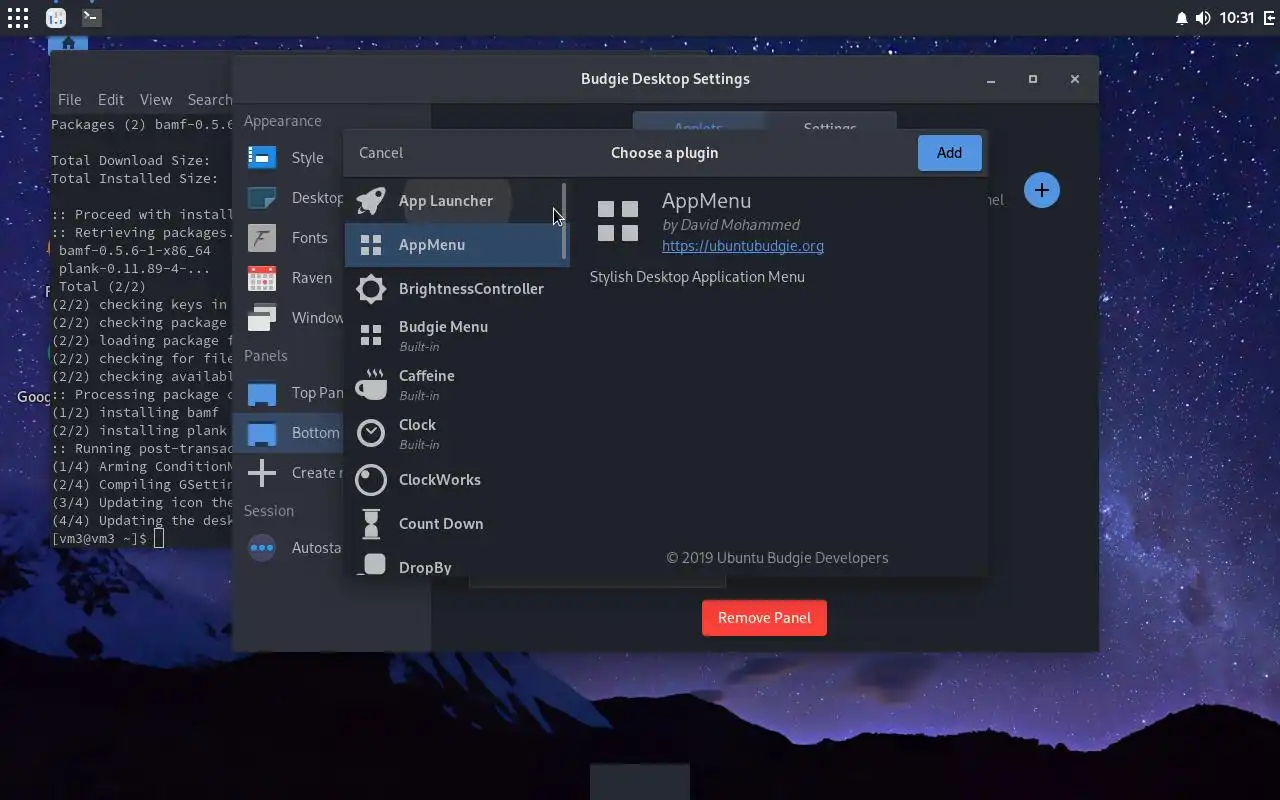
Task: Open the Search menu in terminal window
Action: pos(209,100)
